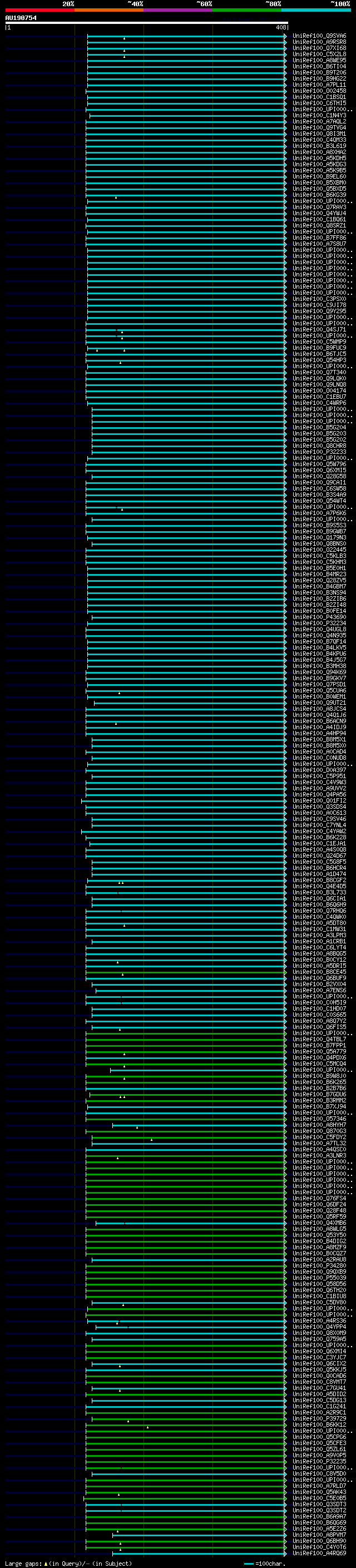The image size is (356, 1568).
Task: Click the white query sequence bar
Action: click(146, 23)
